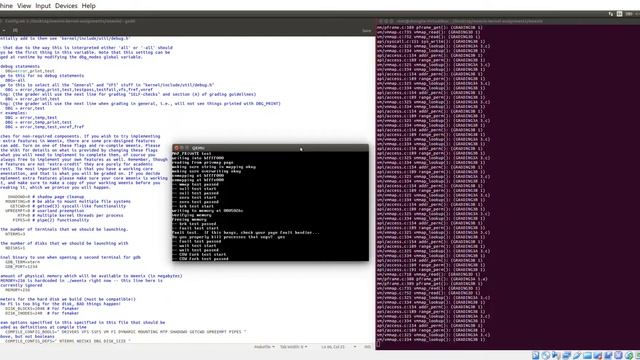The image size is (640, 360).
Task: Click the terminal prompt cursor at bottom
Action: [x=378, y=344]
